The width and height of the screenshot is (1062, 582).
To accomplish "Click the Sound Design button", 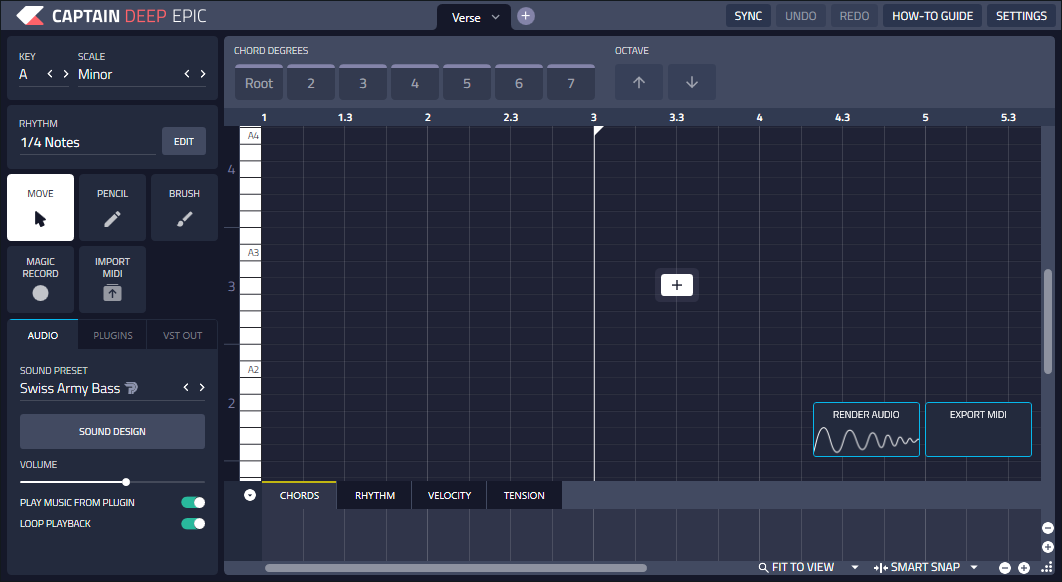I will point(112,432).
